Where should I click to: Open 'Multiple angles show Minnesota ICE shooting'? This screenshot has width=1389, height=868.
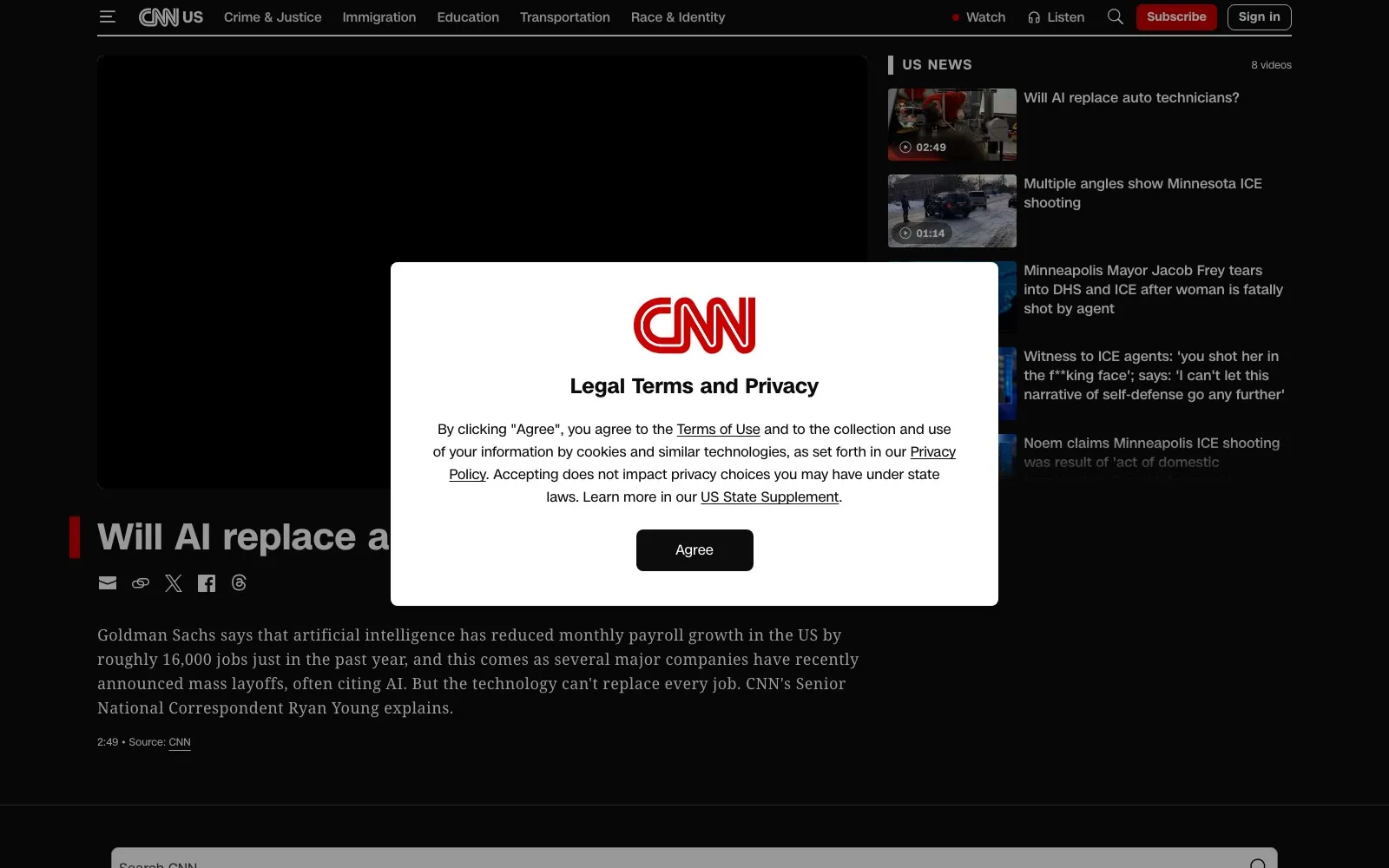point(1142,193)
